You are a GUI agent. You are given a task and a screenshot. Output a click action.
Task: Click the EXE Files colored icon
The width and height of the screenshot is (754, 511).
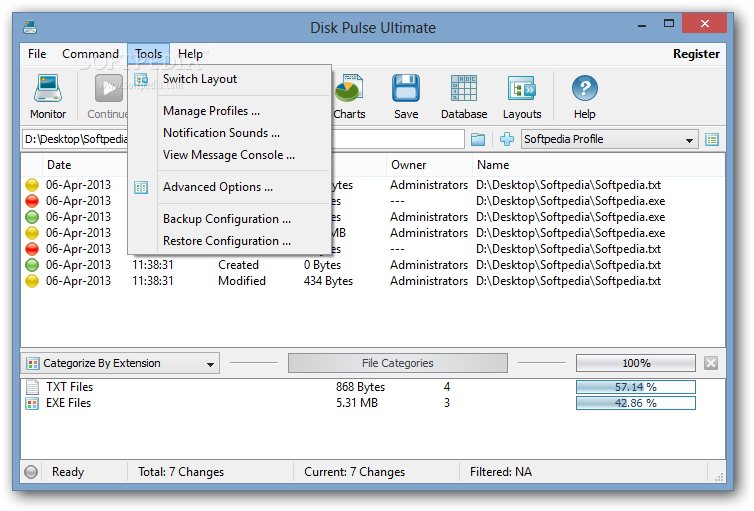coord(32,403)
